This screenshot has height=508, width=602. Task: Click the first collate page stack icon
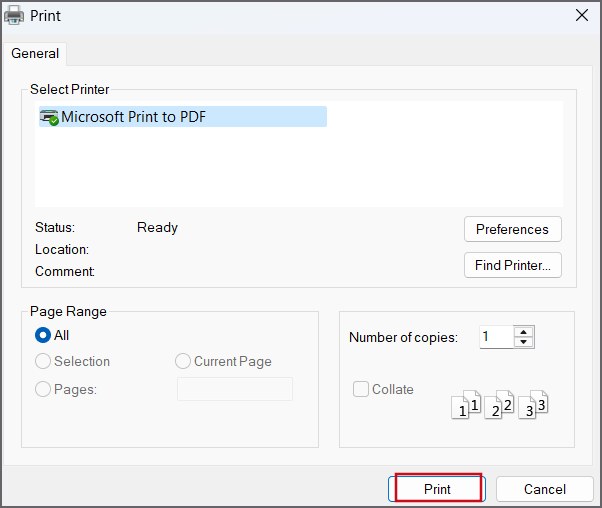(466, 405)
